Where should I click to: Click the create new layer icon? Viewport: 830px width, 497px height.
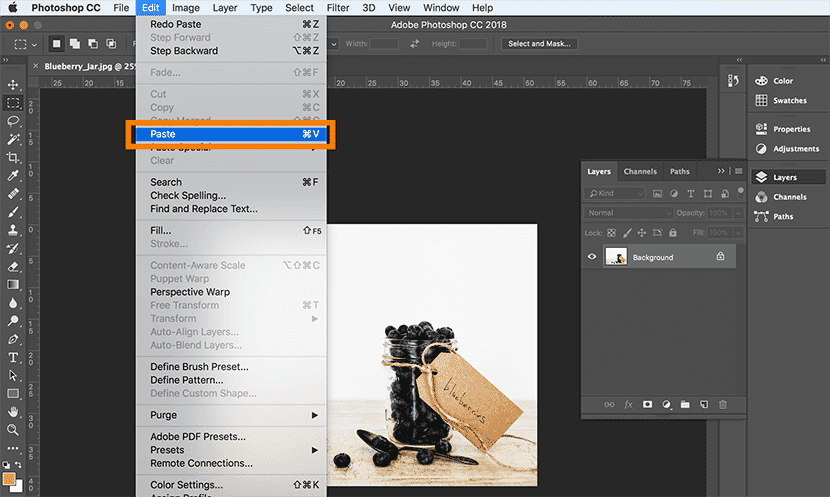pyautogui.click(x=704, y=404)
